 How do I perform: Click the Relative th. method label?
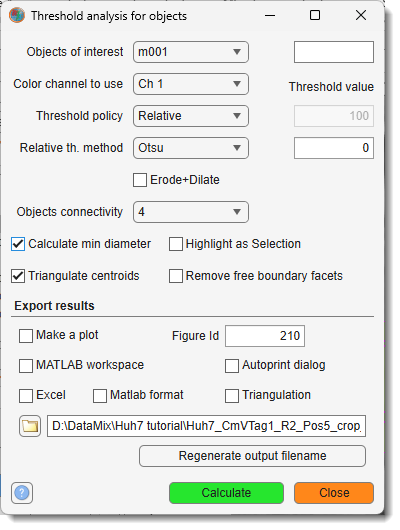point(71,148)
